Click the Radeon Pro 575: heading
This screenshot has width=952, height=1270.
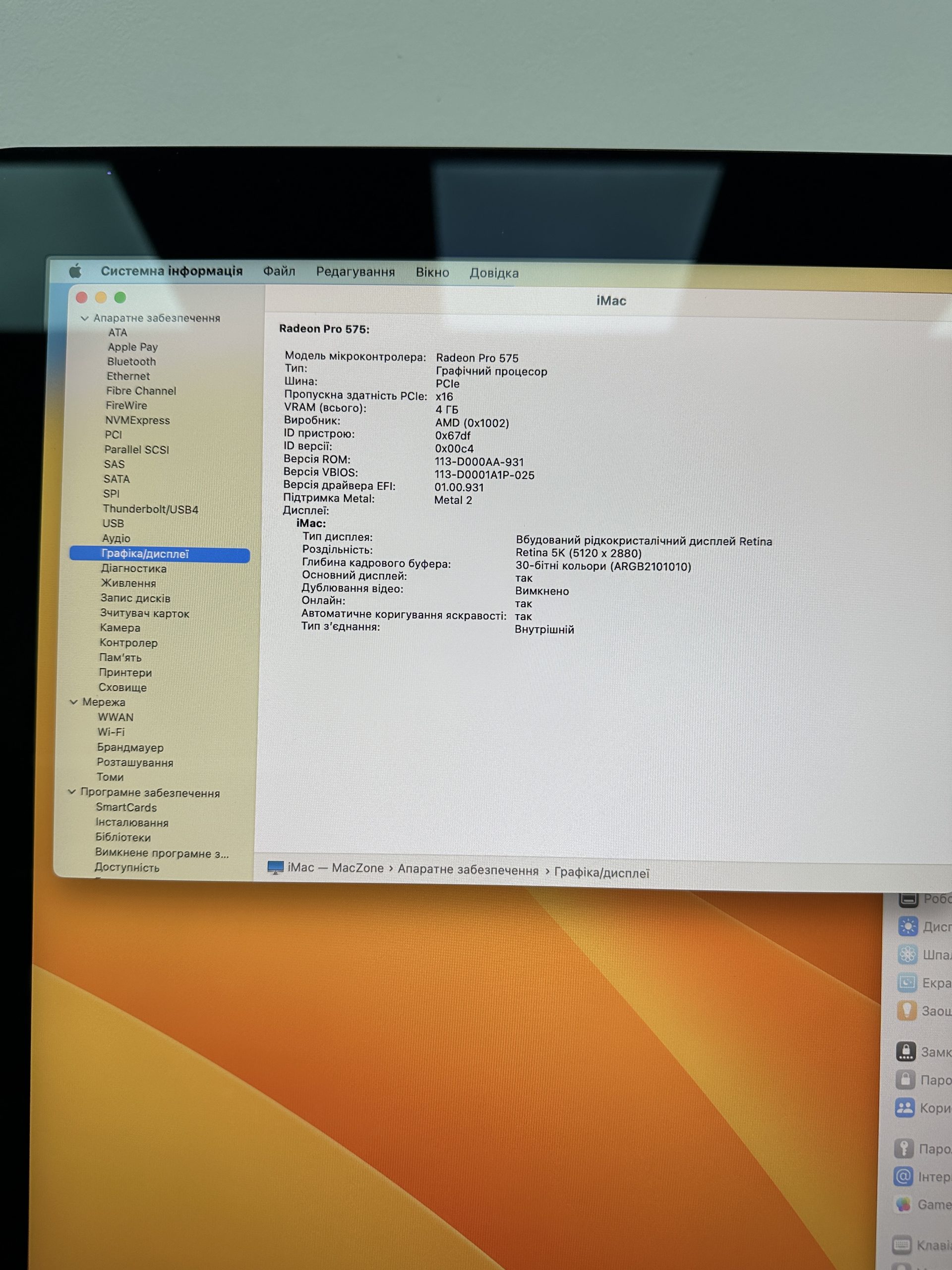324,329
